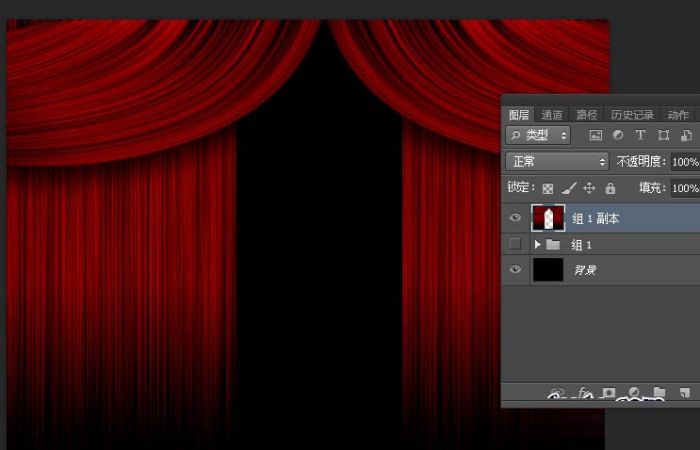Open the 路径 tab
Image resolution: width=700 pixels, height=450 pixels.
586,115
